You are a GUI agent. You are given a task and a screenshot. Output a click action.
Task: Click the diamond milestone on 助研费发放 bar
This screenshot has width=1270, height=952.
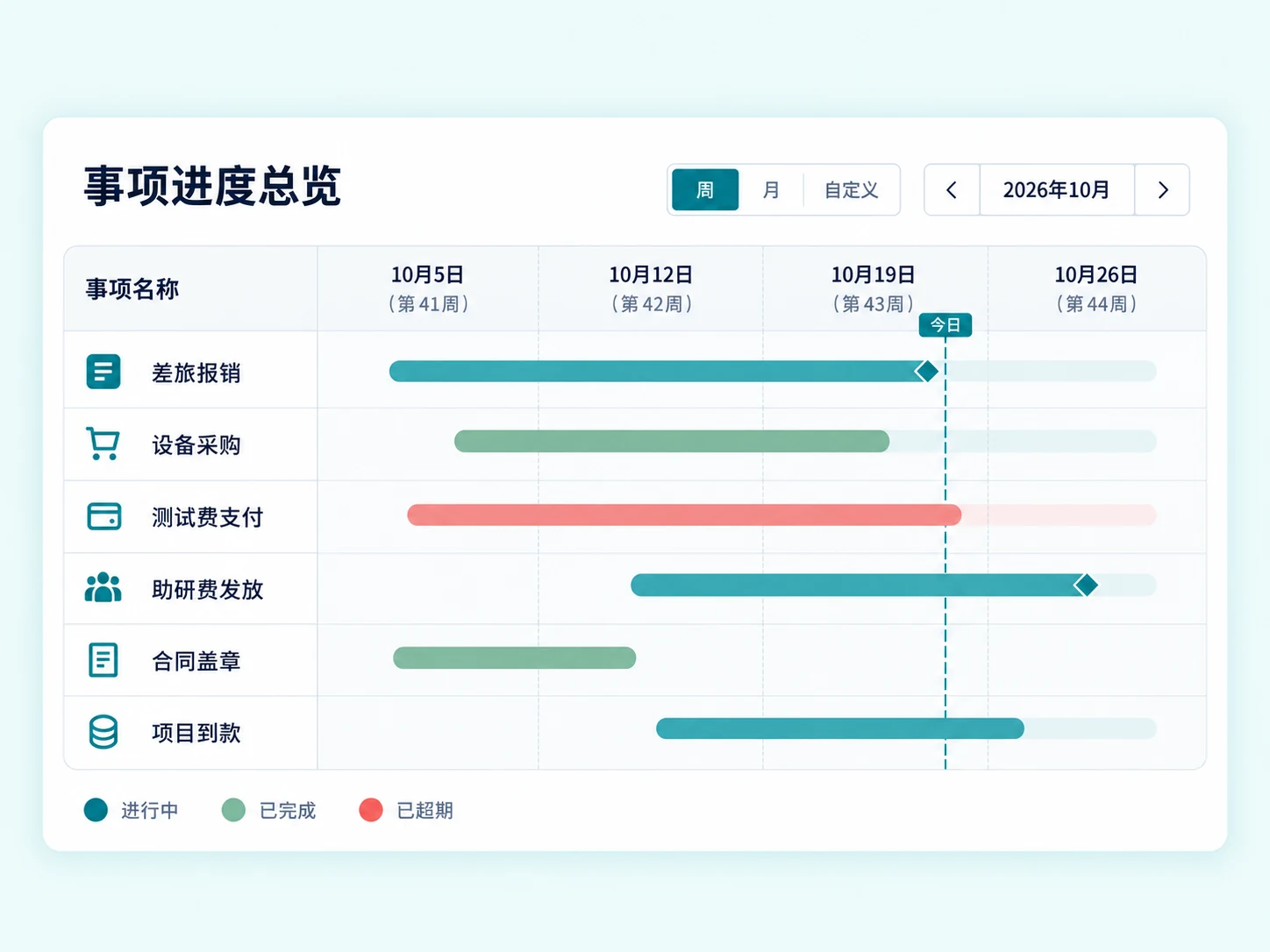click(1086, 585)
